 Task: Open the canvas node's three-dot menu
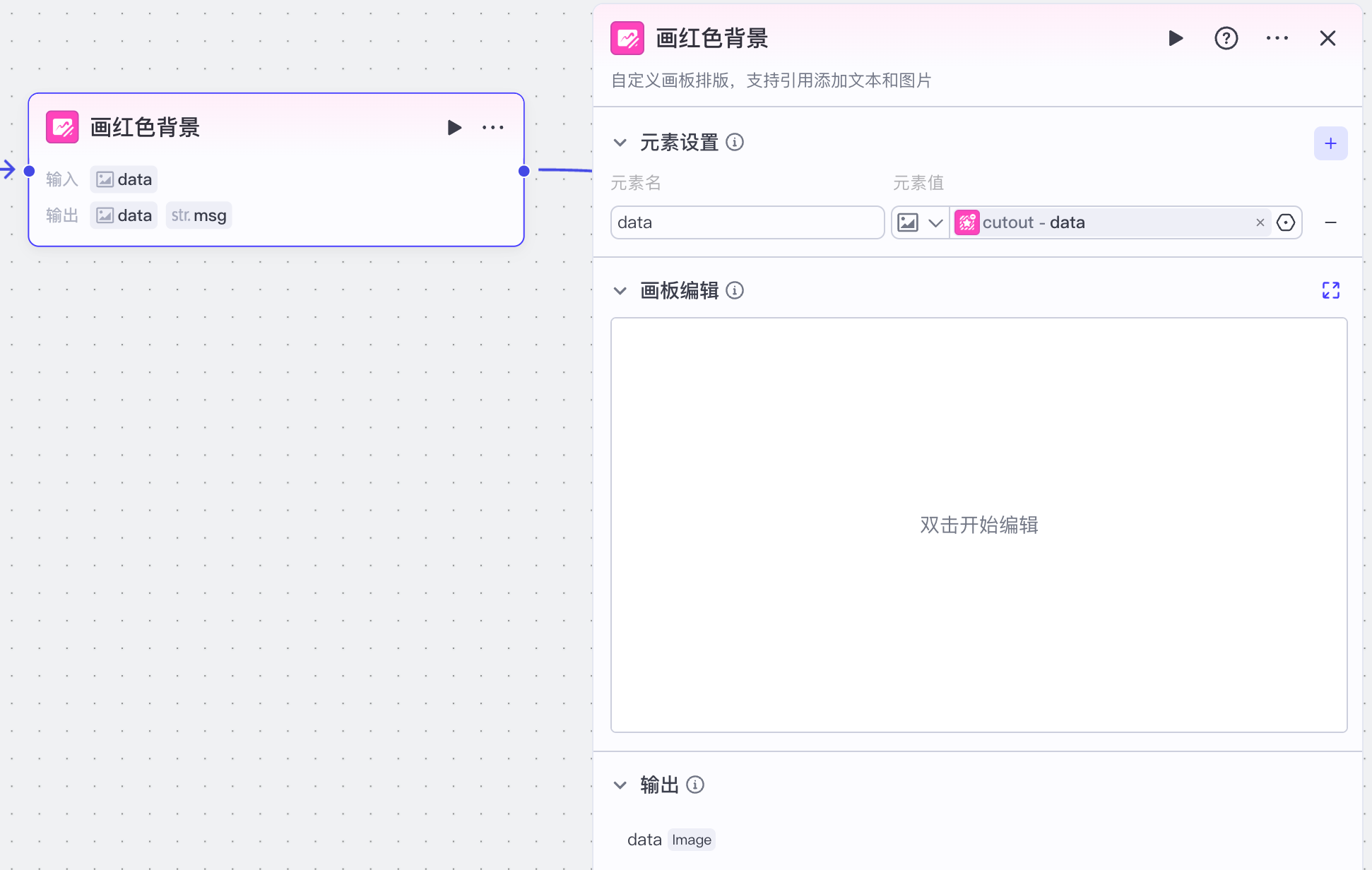click(x=493, y=128)
